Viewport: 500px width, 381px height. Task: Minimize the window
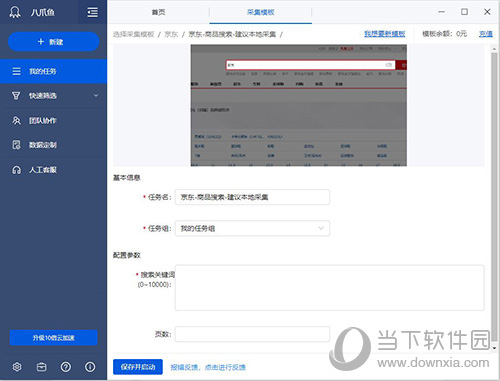coord(442,12)
